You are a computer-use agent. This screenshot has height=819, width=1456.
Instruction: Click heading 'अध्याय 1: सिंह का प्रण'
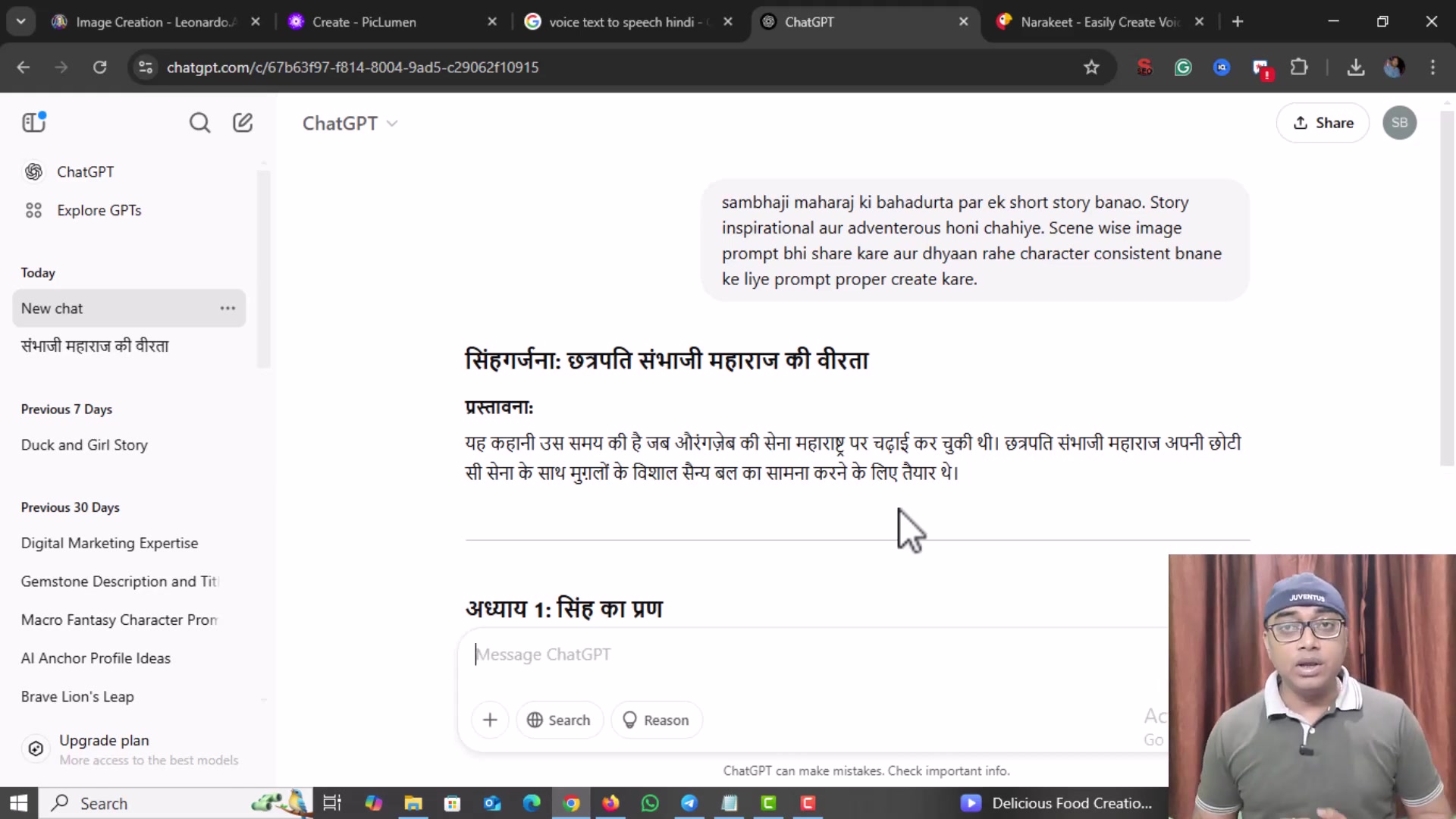coord(564,609)
